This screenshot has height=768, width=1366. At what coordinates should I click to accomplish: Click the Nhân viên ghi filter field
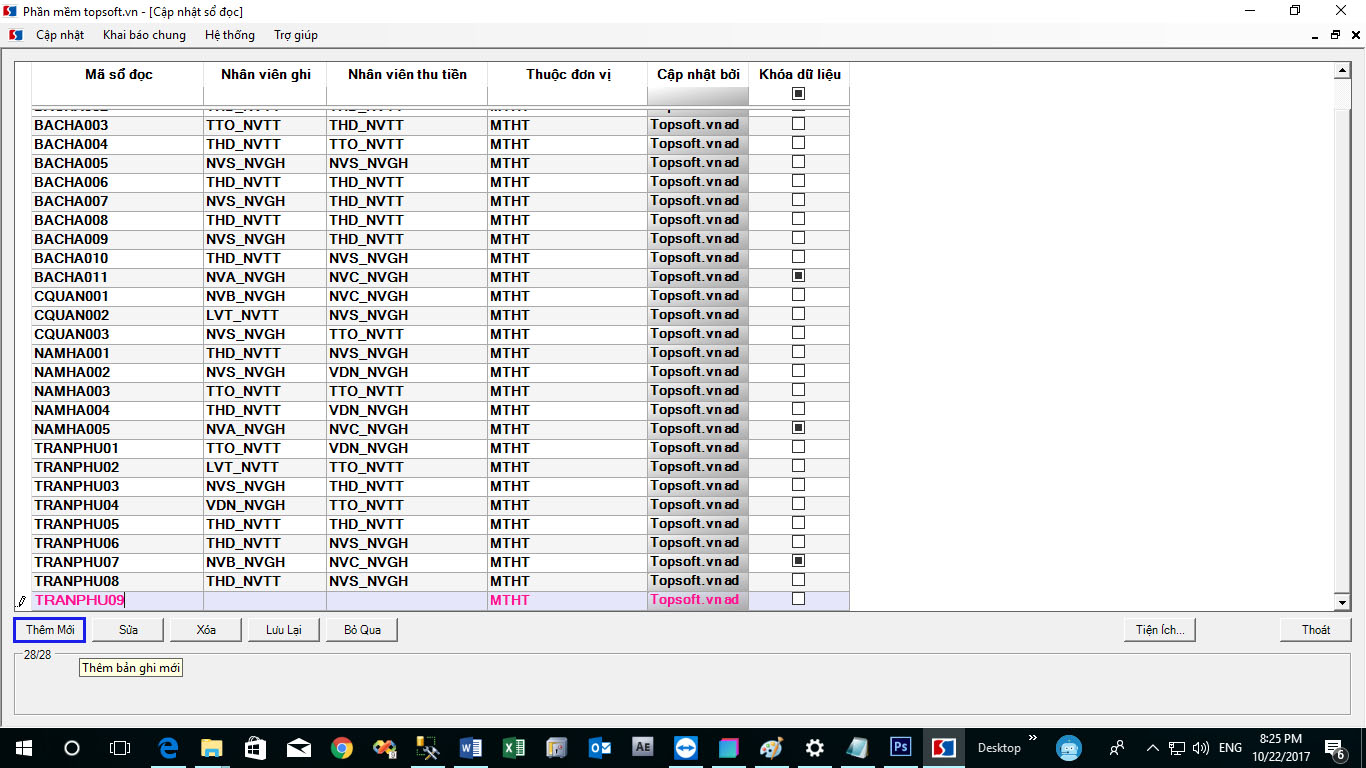click(x=265, y=95)
